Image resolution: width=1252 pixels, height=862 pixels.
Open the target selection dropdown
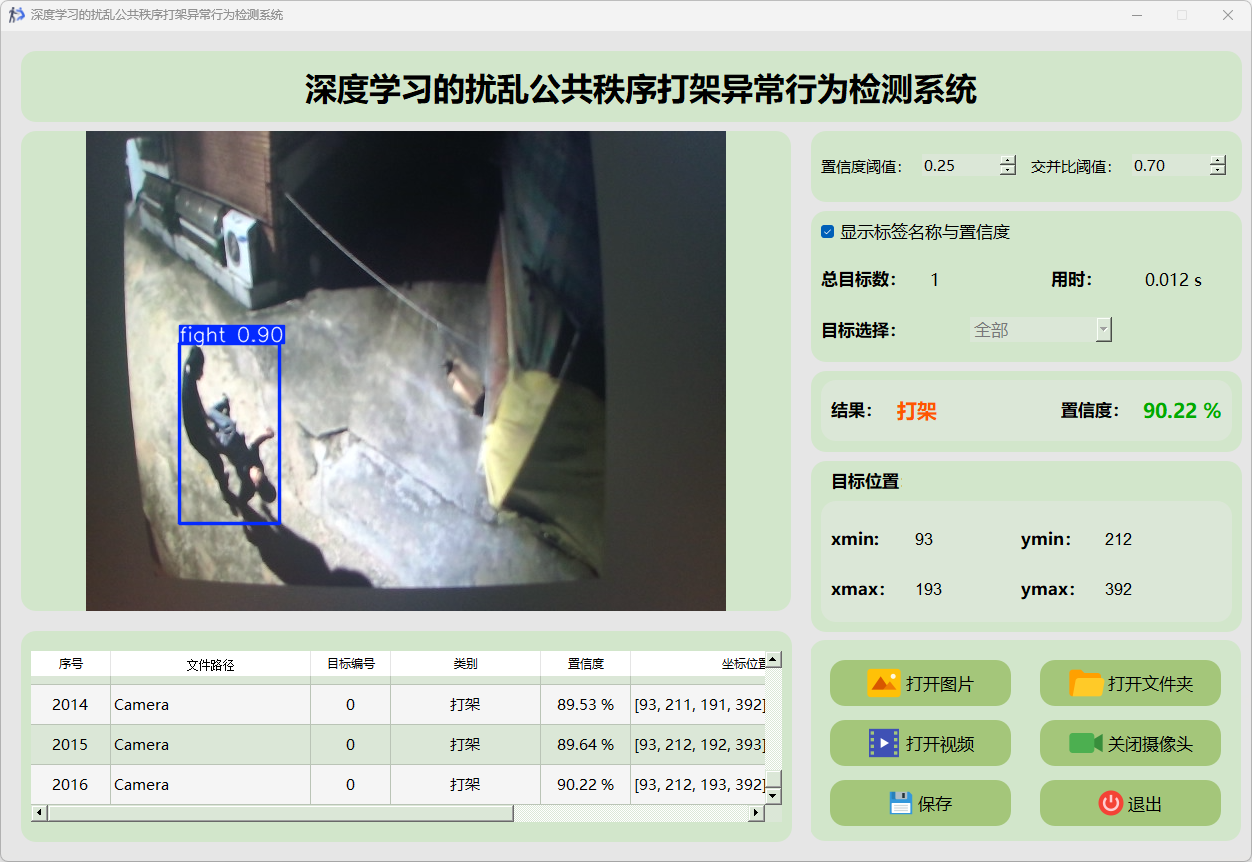coord(1103,330)
